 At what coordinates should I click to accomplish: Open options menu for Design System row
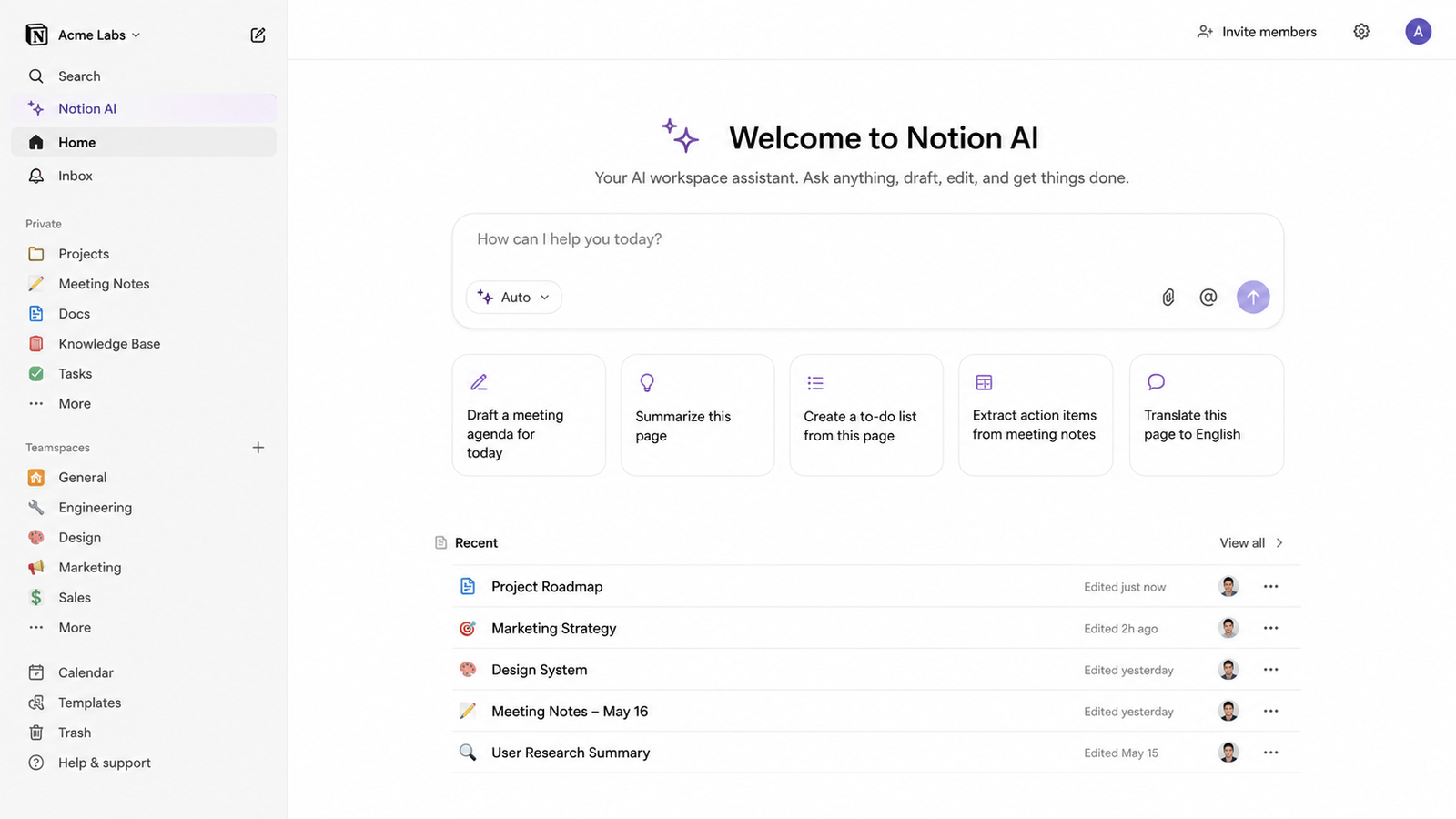point(1271,670)
